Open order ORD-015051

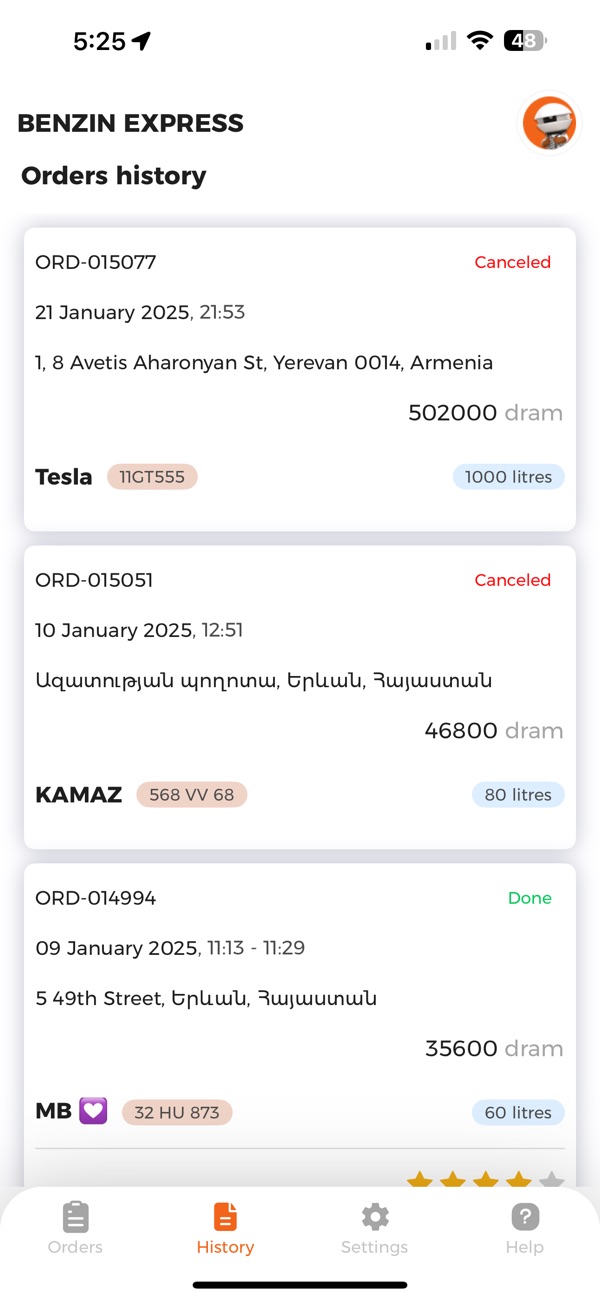point(94,580)
